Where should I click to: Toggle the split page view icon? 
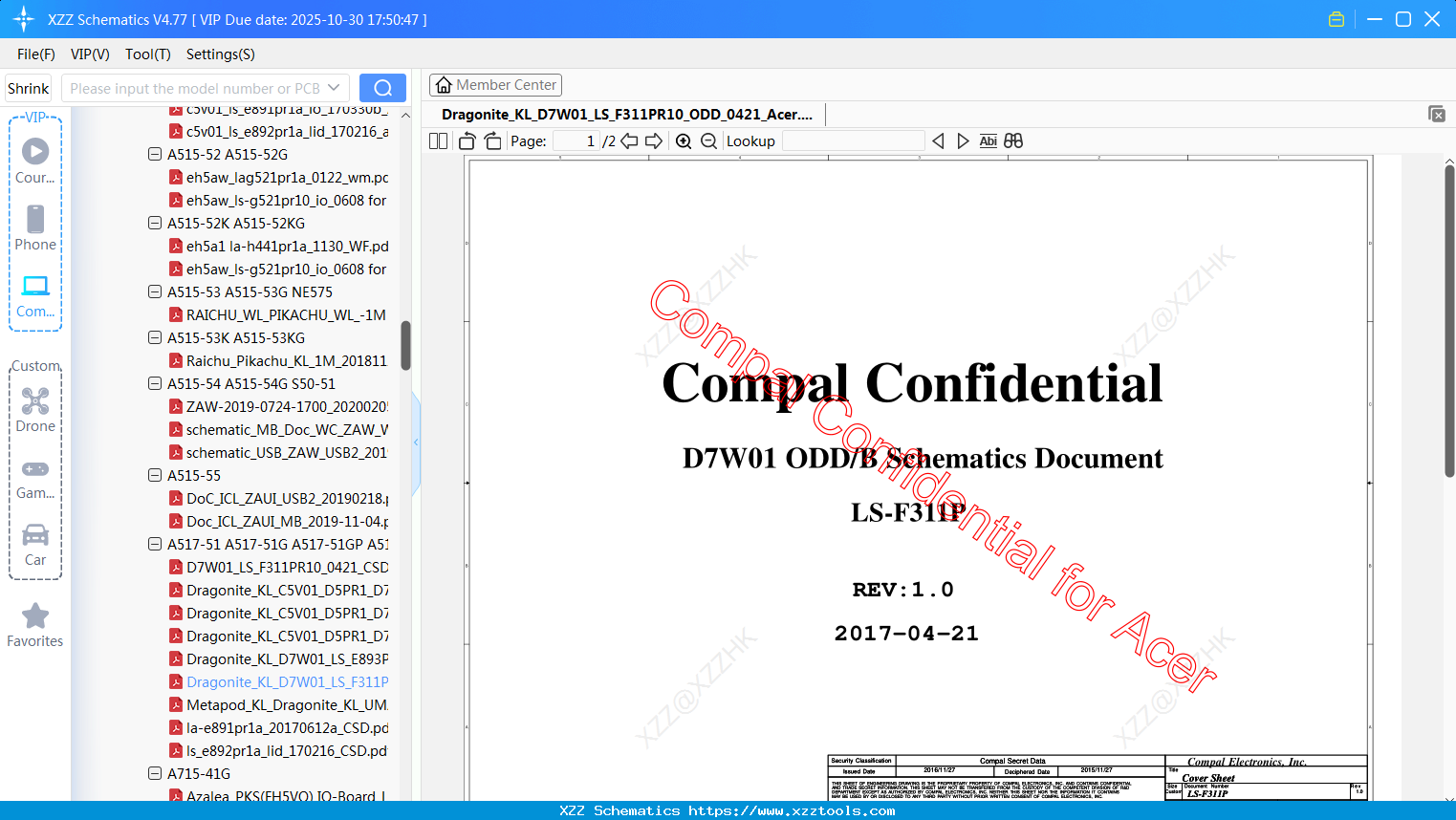438,141
